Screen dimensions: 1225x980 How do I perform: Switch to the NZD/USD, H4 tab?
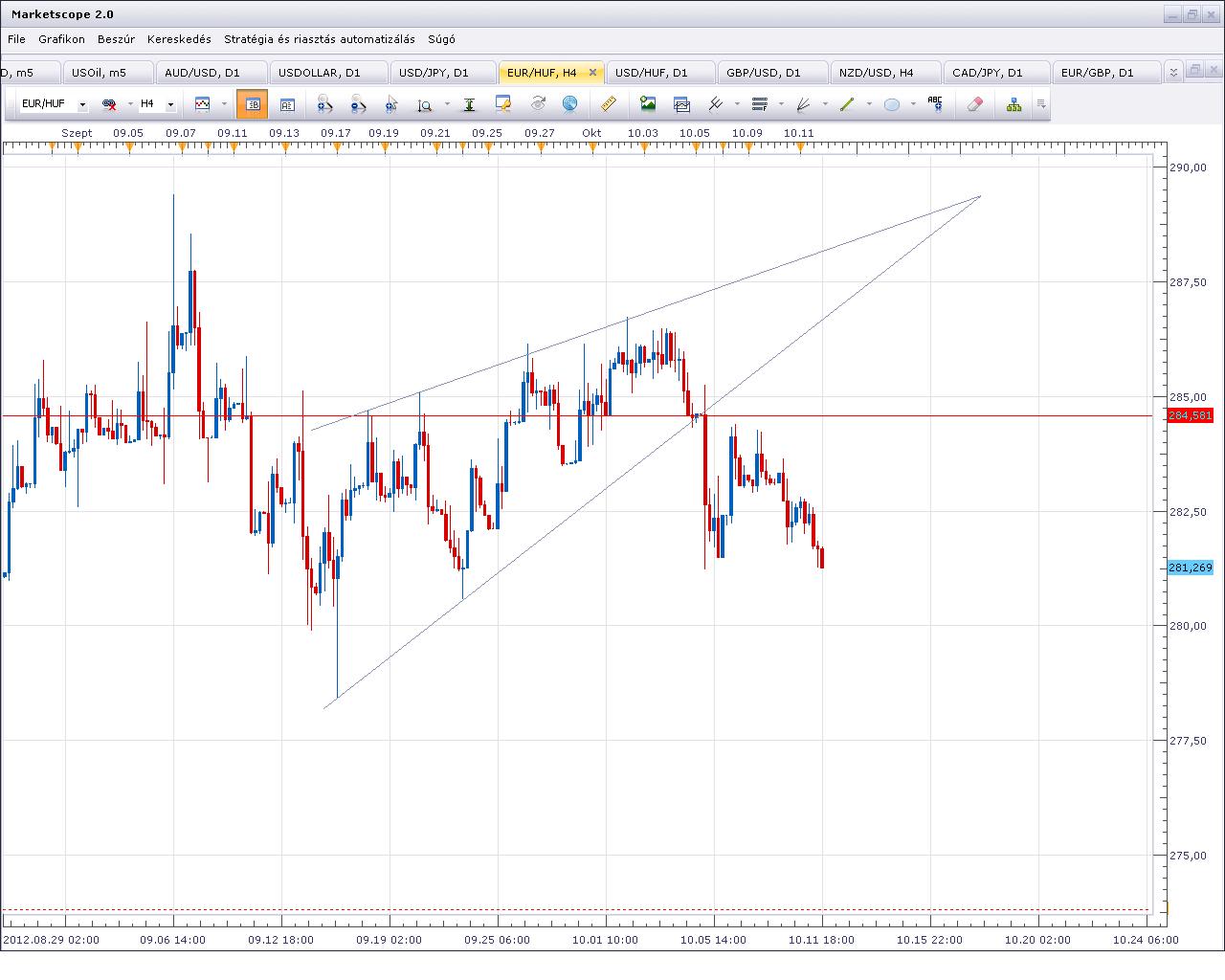click(x=885, y=73)
